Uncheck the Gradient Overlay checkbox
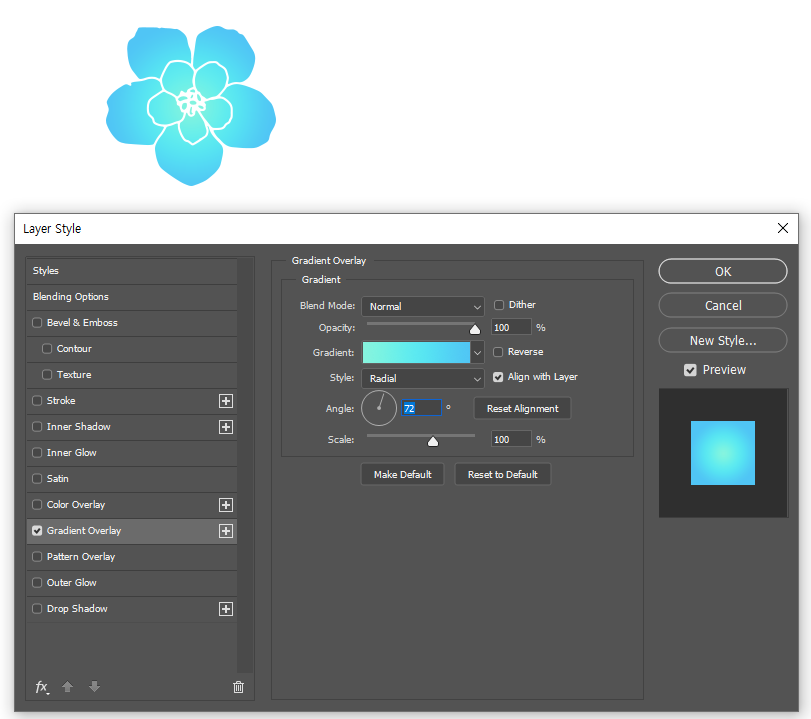 [x=37, y=531]
